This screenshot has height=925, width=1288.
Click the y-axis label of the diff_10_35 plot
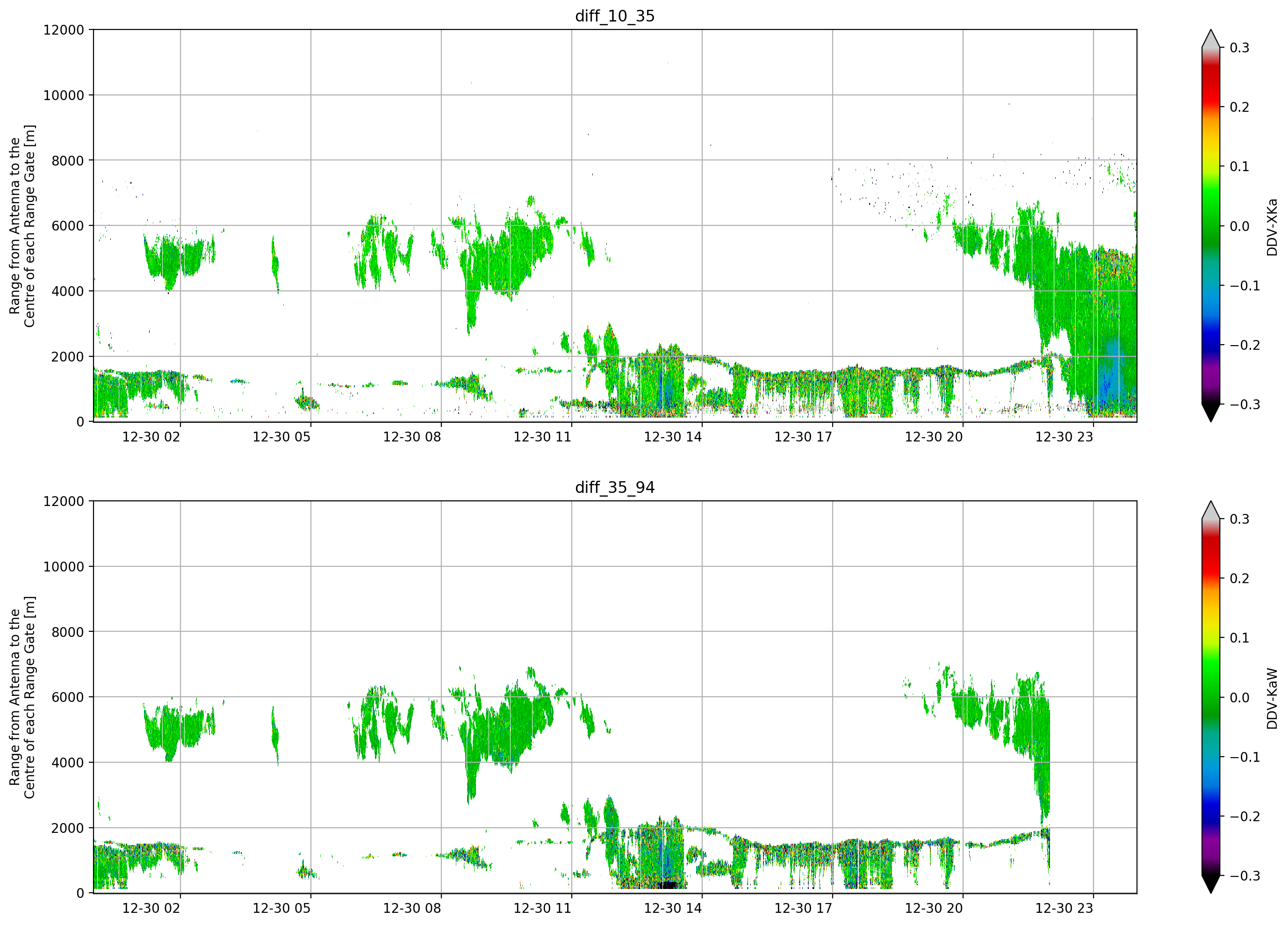(22, 225)
